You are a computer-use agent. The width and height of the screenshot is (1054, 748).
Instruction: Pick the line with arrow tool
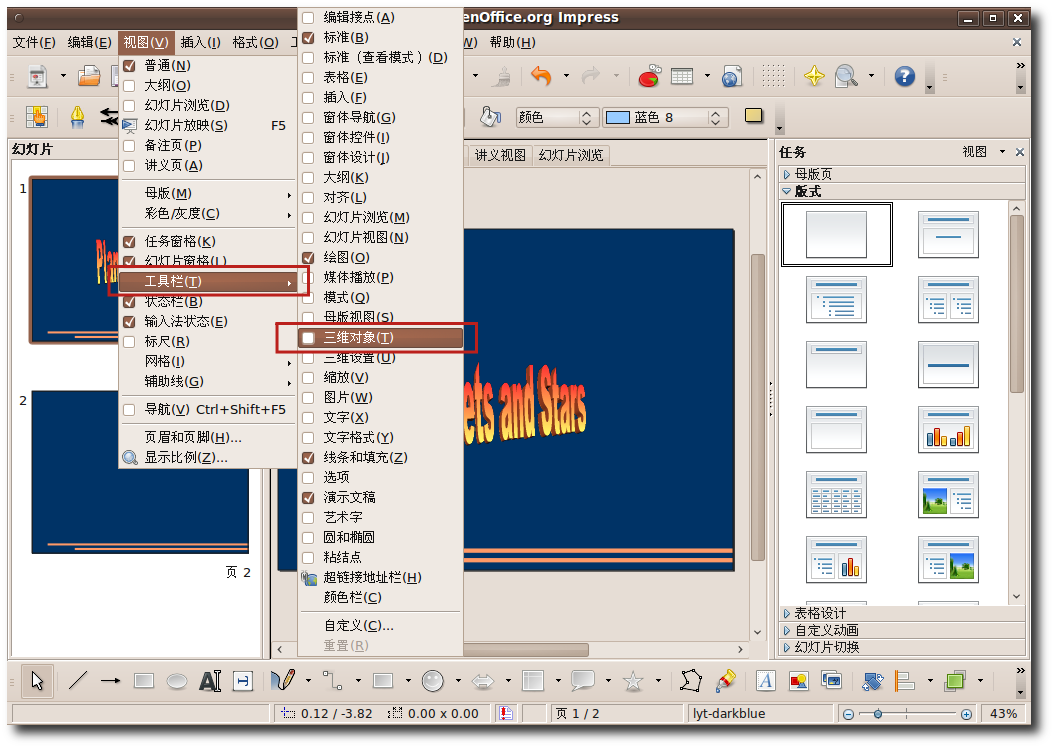pos(110,681)
